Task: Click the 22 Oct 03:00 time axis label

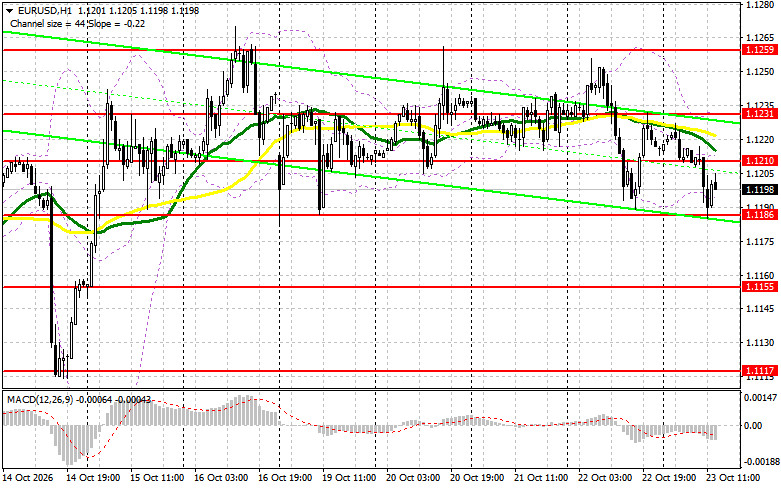Action: point(605,478)
